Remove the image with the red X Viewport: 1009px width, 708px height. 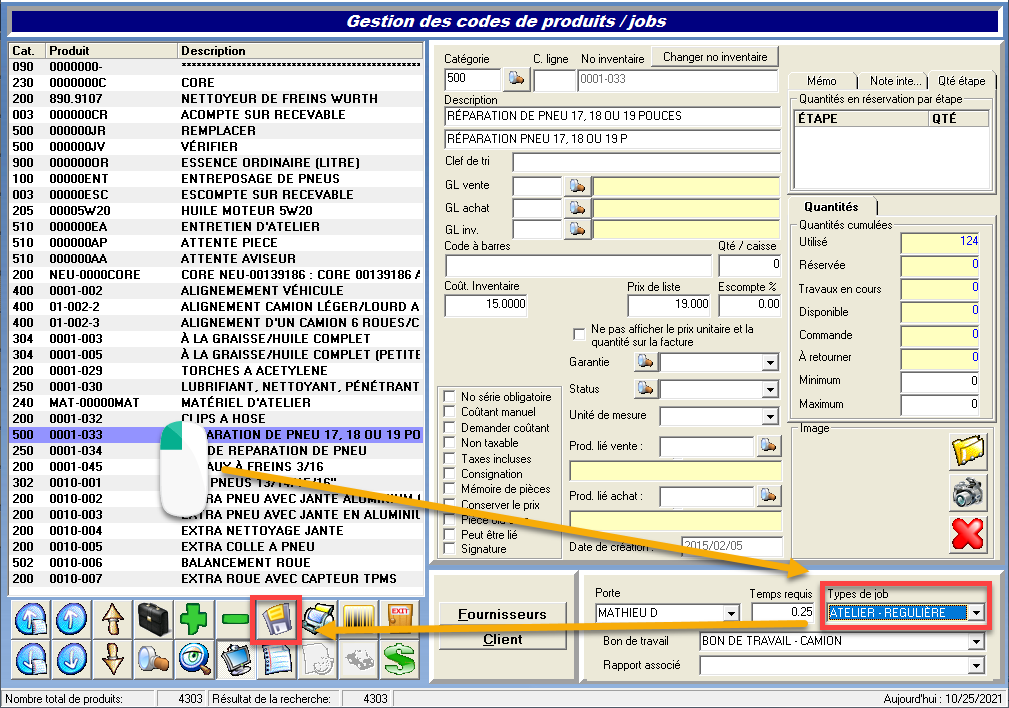968,534
